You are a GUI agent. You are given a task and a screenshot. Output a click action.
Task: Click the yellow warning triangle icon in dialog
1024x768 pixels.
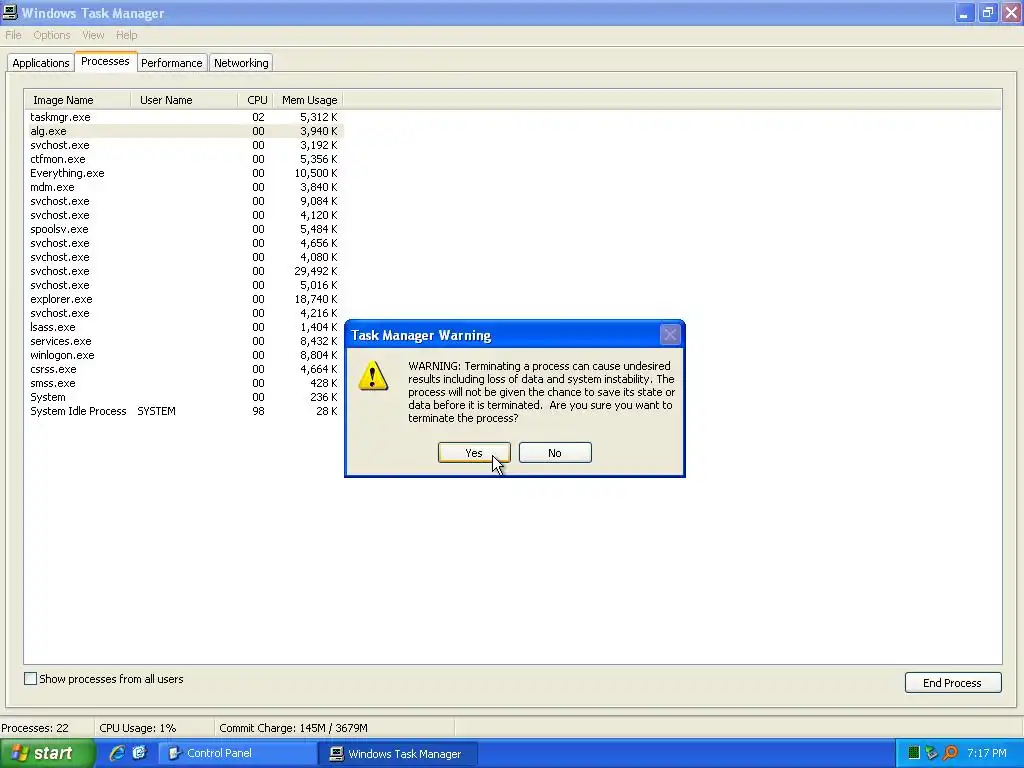tap(373, 376)
